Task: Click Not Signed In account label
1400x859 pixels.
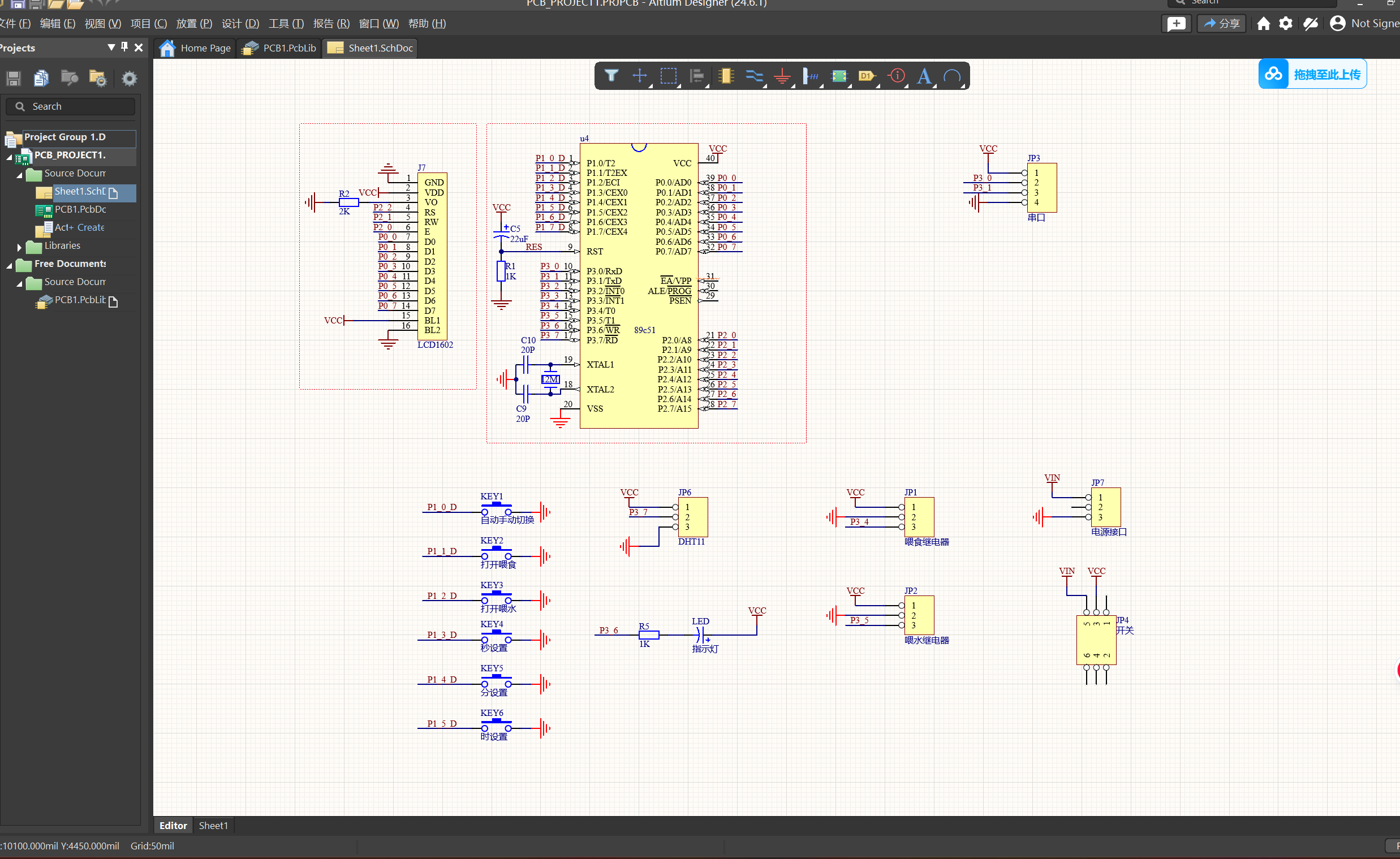Action: 1375,24
